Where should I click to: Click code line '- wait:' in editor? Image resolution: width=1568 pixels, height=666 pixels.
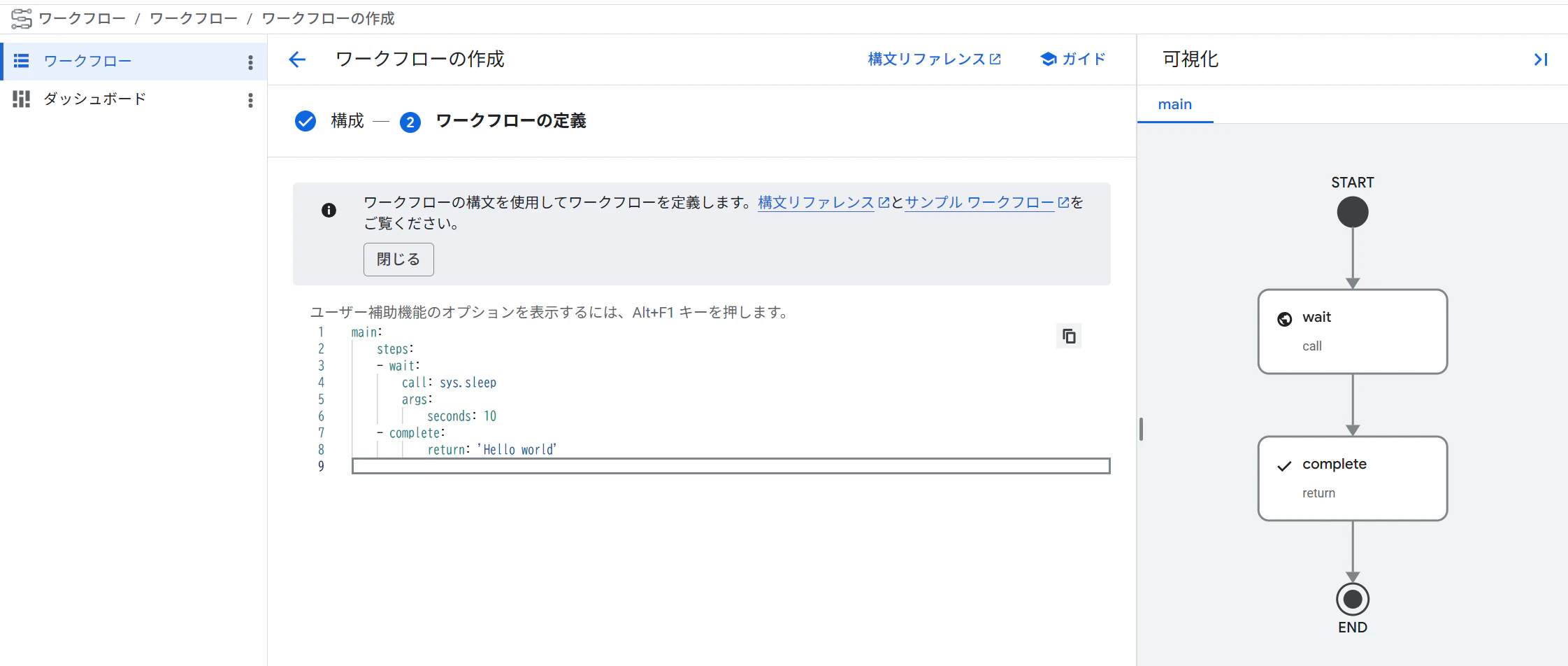pos(398,366)
